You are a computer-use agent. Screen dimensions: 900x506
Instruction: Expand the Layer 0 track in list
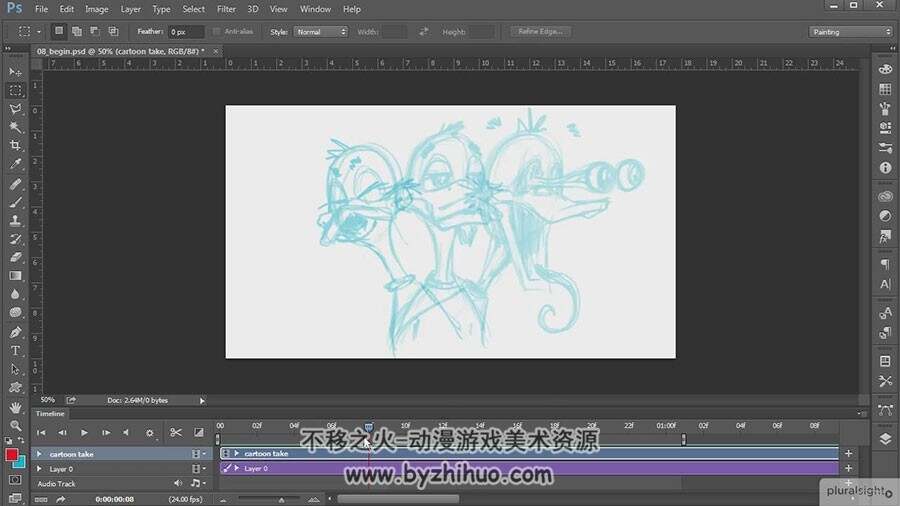pos(39,469)
